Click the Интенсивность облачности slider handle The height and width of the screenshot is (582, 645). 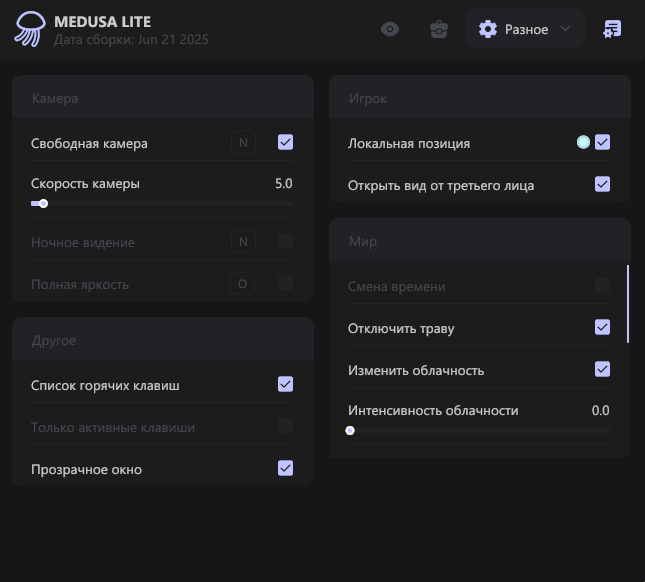pos(350,431)
